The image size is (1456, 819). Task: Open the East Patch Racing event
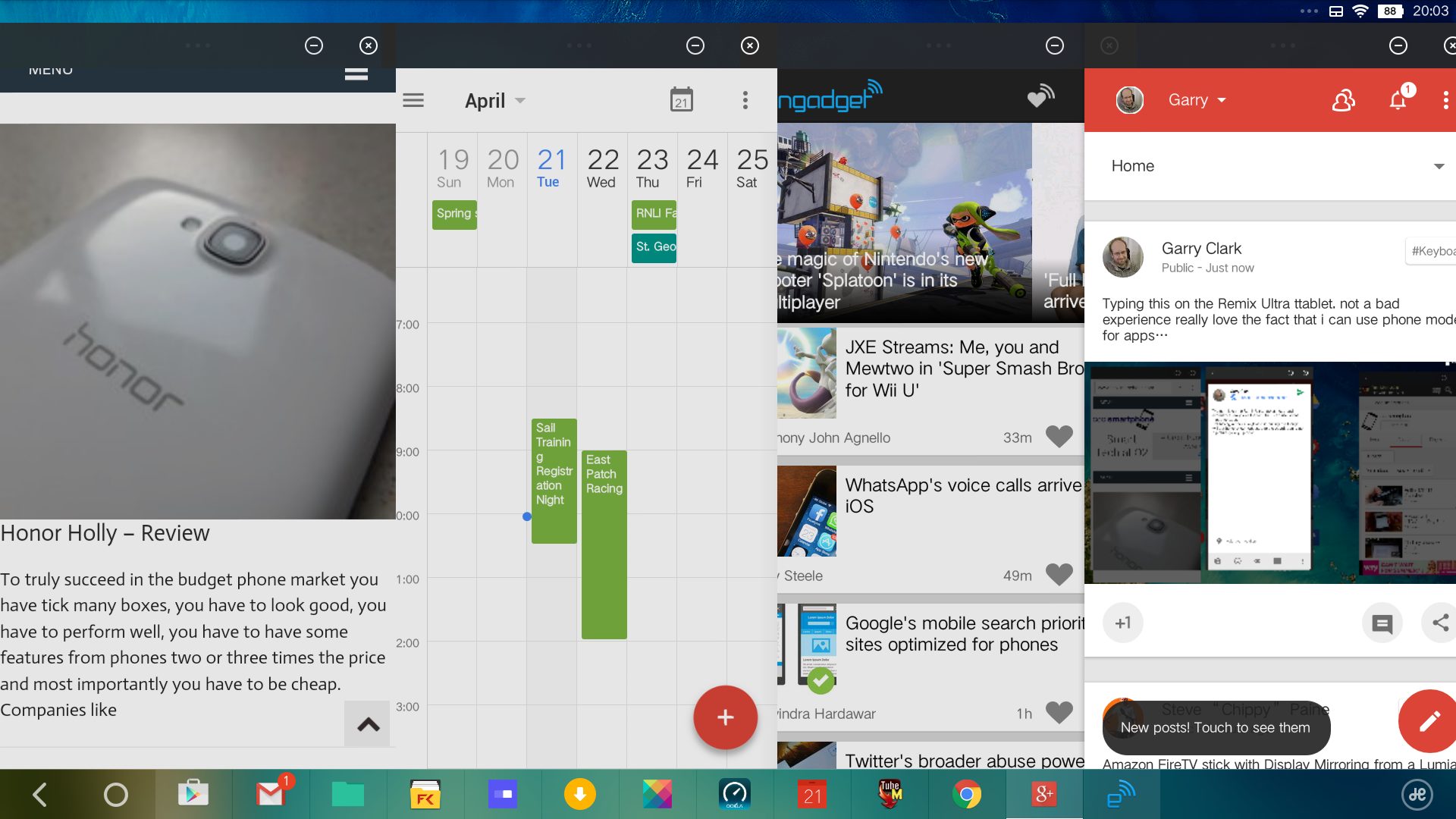coord(604,544)
